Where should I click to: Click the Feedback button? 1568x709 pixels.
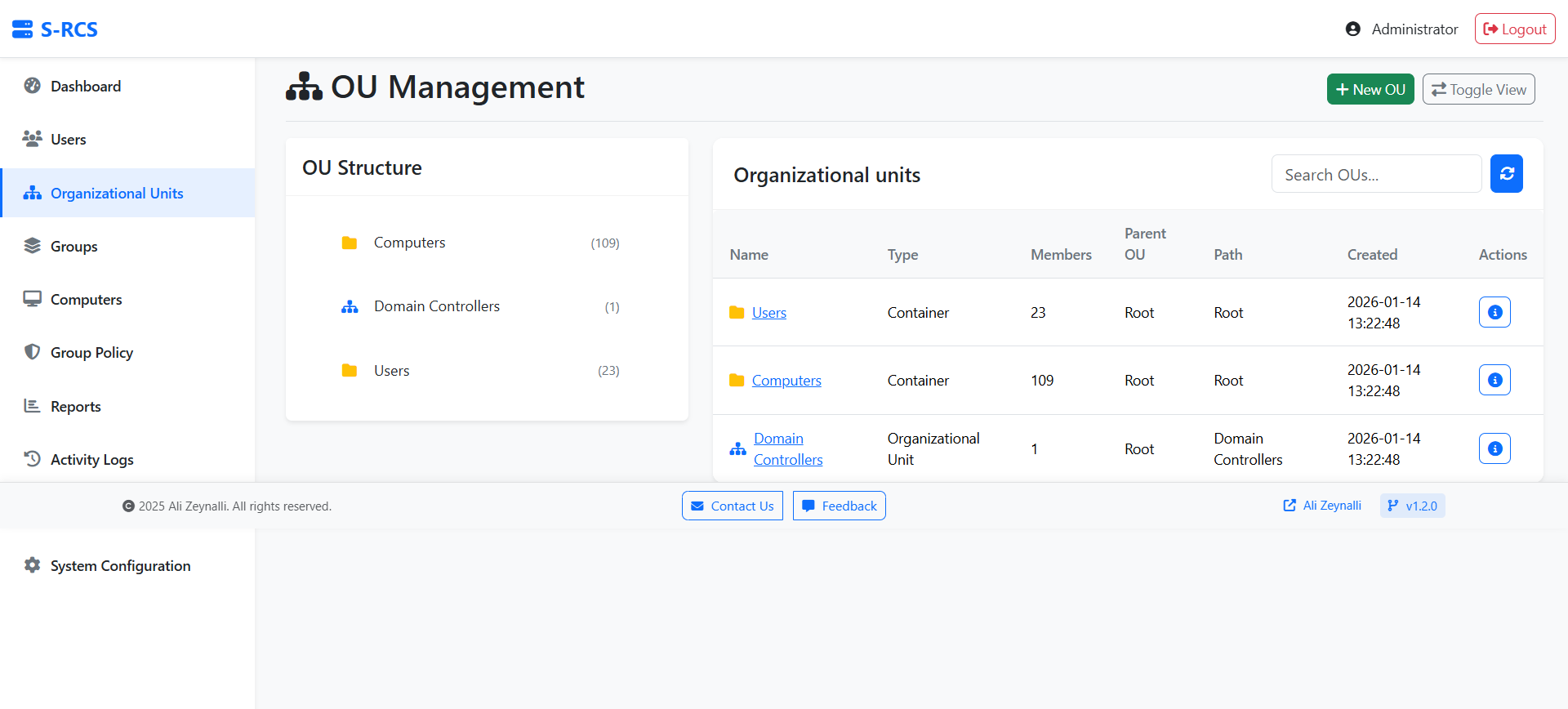(840, 506)
